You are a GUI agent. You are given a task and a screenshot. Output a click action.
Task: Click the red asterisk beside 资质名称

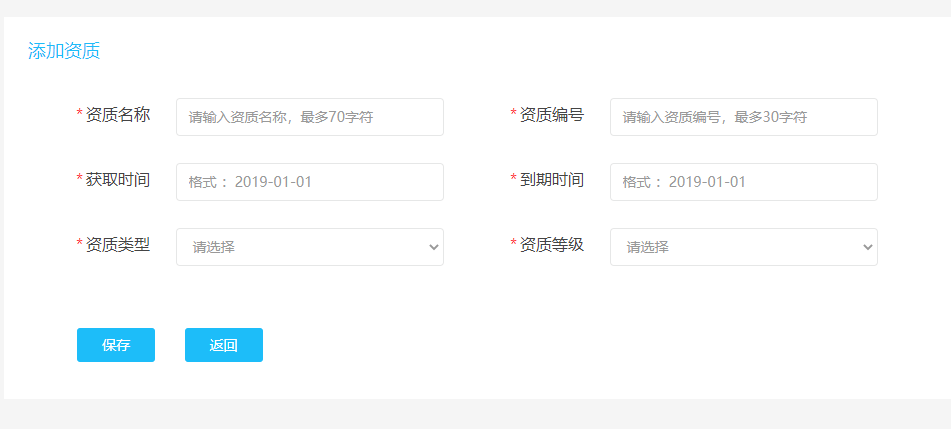(80, 115)
